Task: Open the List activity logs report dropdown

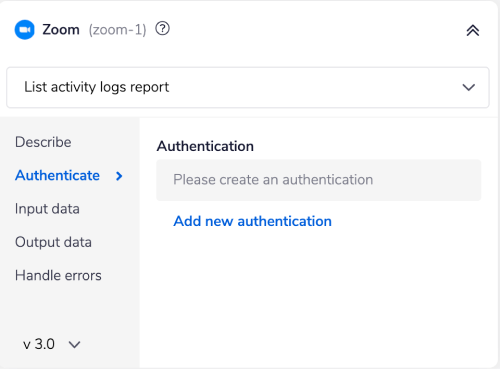Action: coord(248,87)
